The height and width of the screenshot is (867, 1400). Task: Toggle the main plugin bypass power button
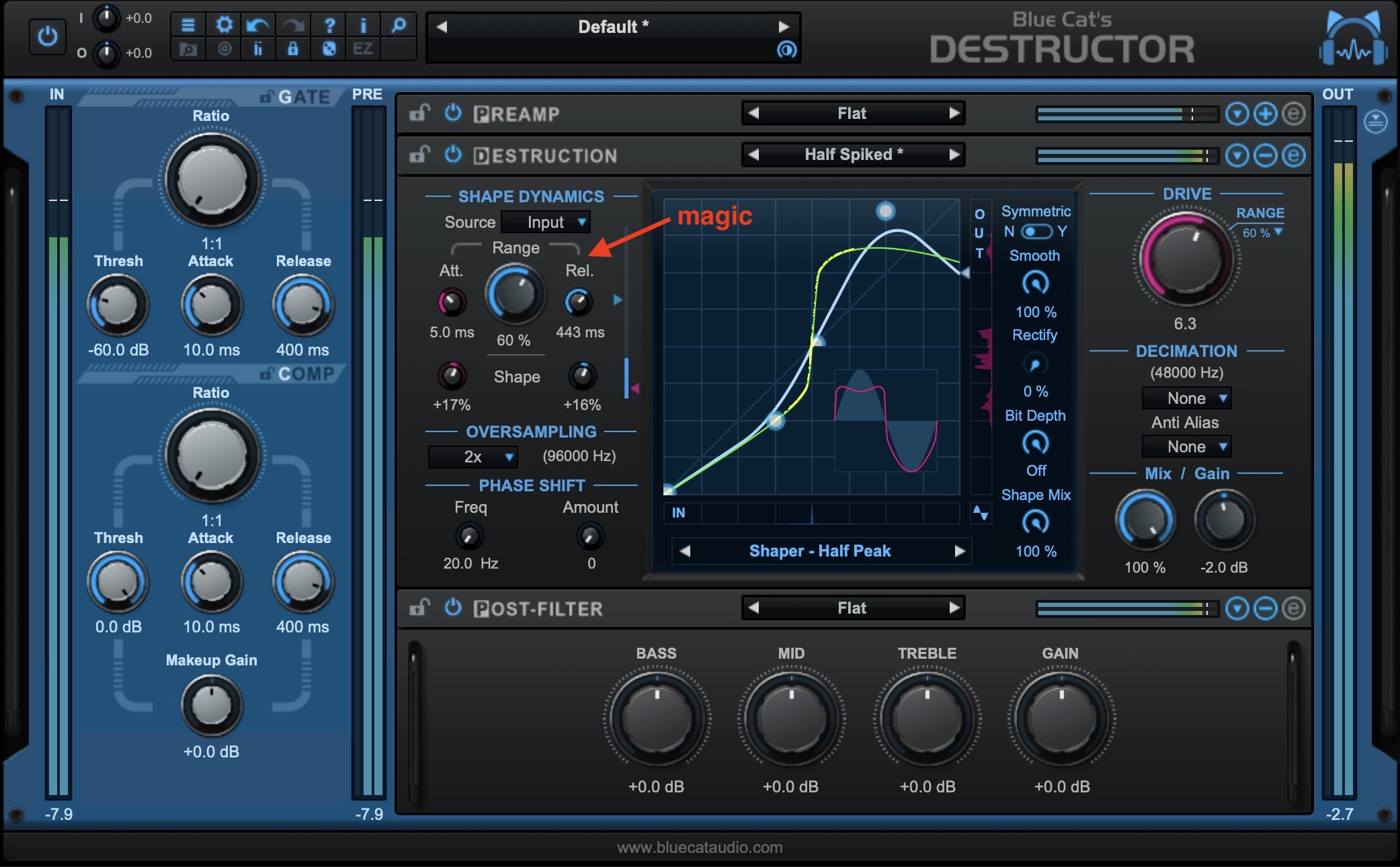click(x=47, y=36)
